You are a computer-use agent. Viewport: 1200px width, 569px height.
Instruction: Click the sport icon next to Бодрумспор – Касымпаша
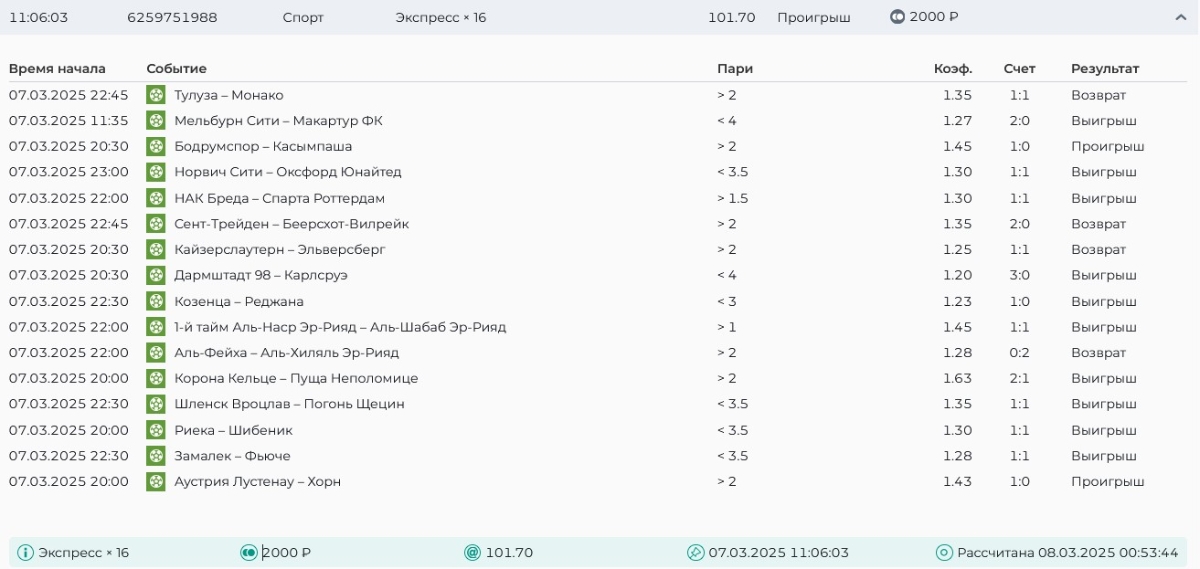[156, 146]
